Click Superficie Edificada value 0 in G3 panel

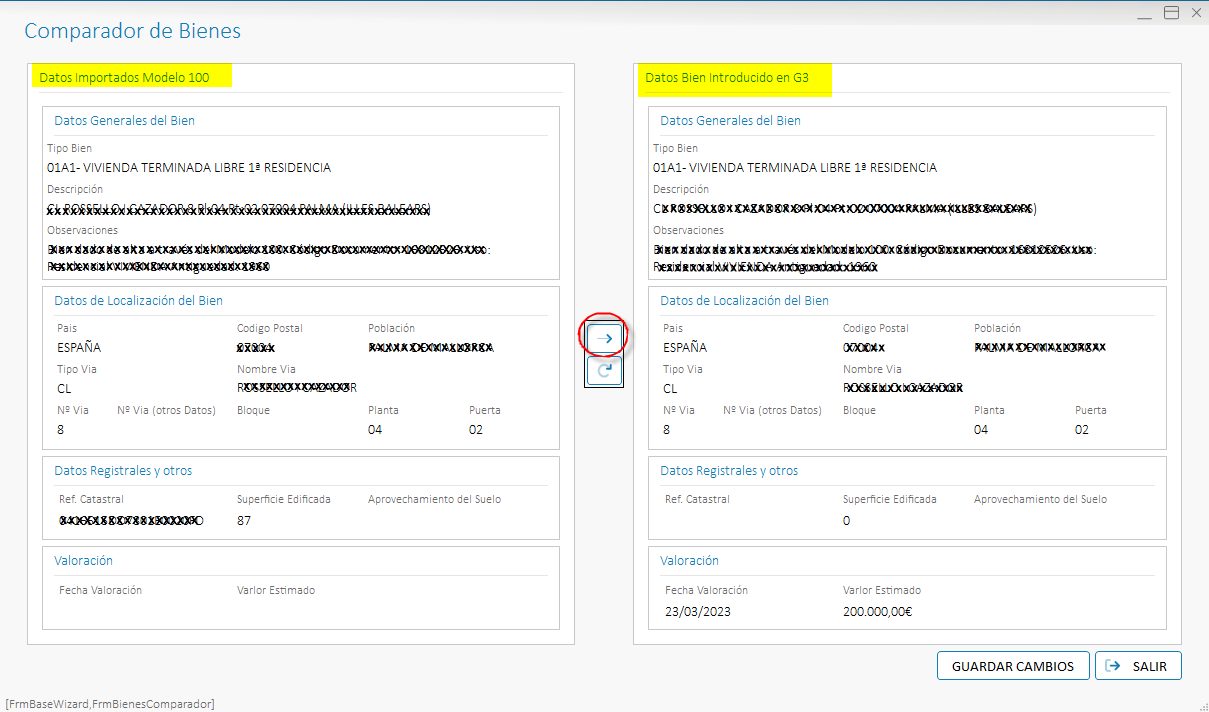coord(847,520)
